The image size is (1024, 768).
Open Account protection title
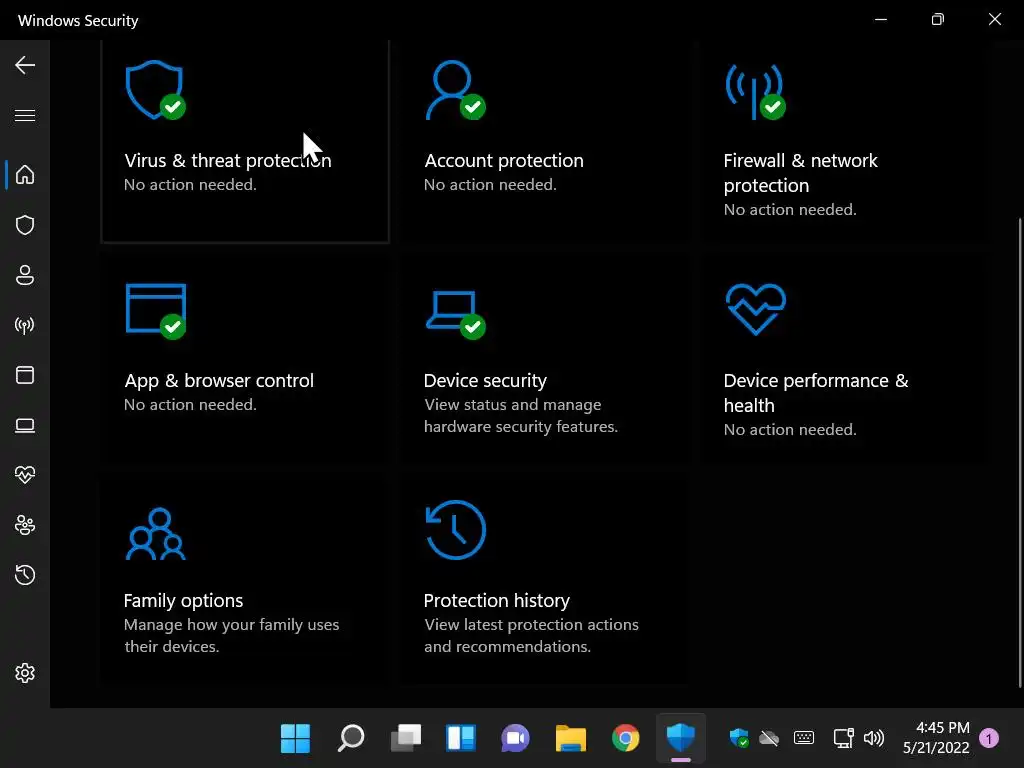click(x=504, y=160)
